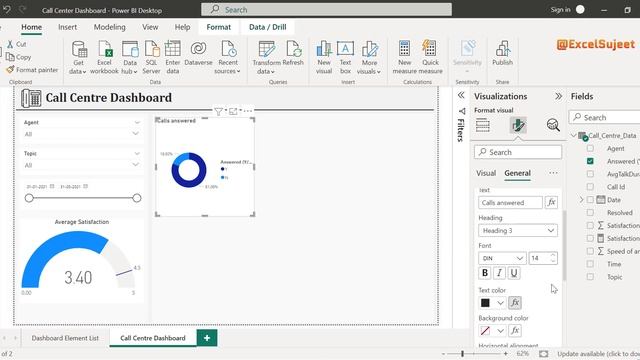Create a Quick measure
This screenshot has width=640, height=360.
(x=430, y=58)
